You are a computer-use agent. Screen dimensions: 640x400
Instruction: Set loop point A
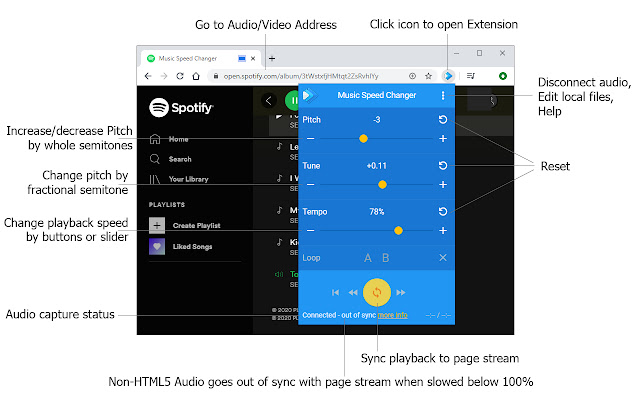368,258
